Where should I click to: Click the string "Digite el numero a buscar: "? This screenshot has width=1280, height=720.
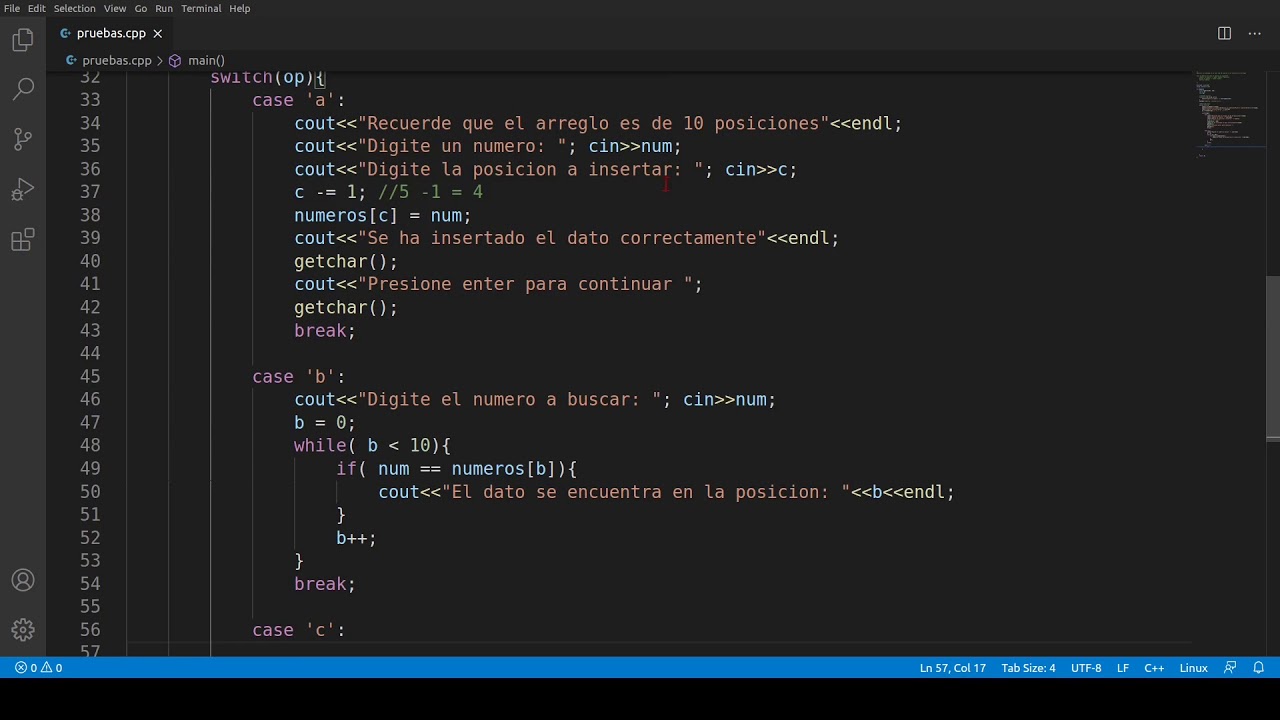tap(509, 399)
